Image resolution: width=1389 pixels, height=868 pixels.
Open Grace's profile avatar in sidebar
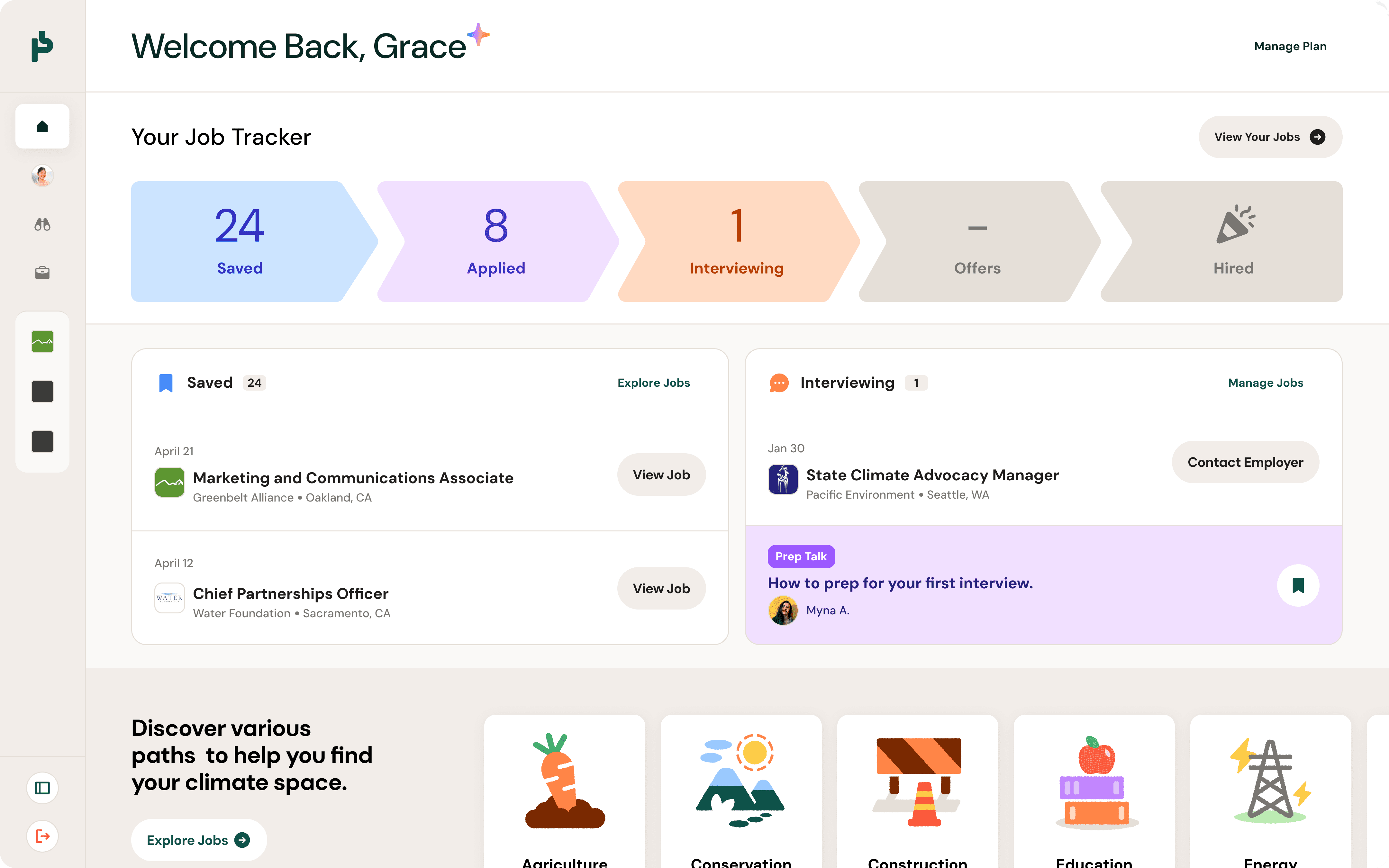[x=42, y=175]
